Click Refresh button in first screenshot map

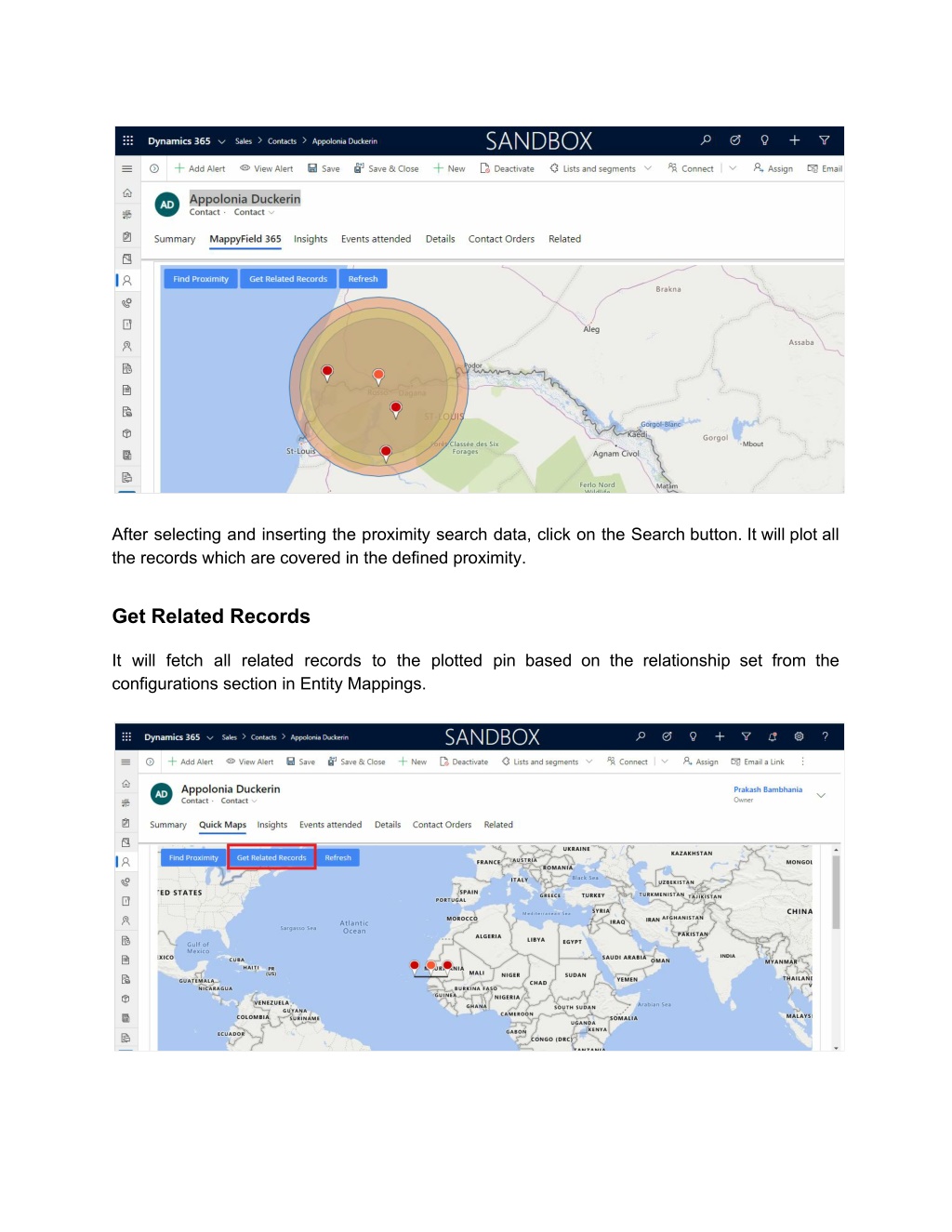(x=363, y=279)
